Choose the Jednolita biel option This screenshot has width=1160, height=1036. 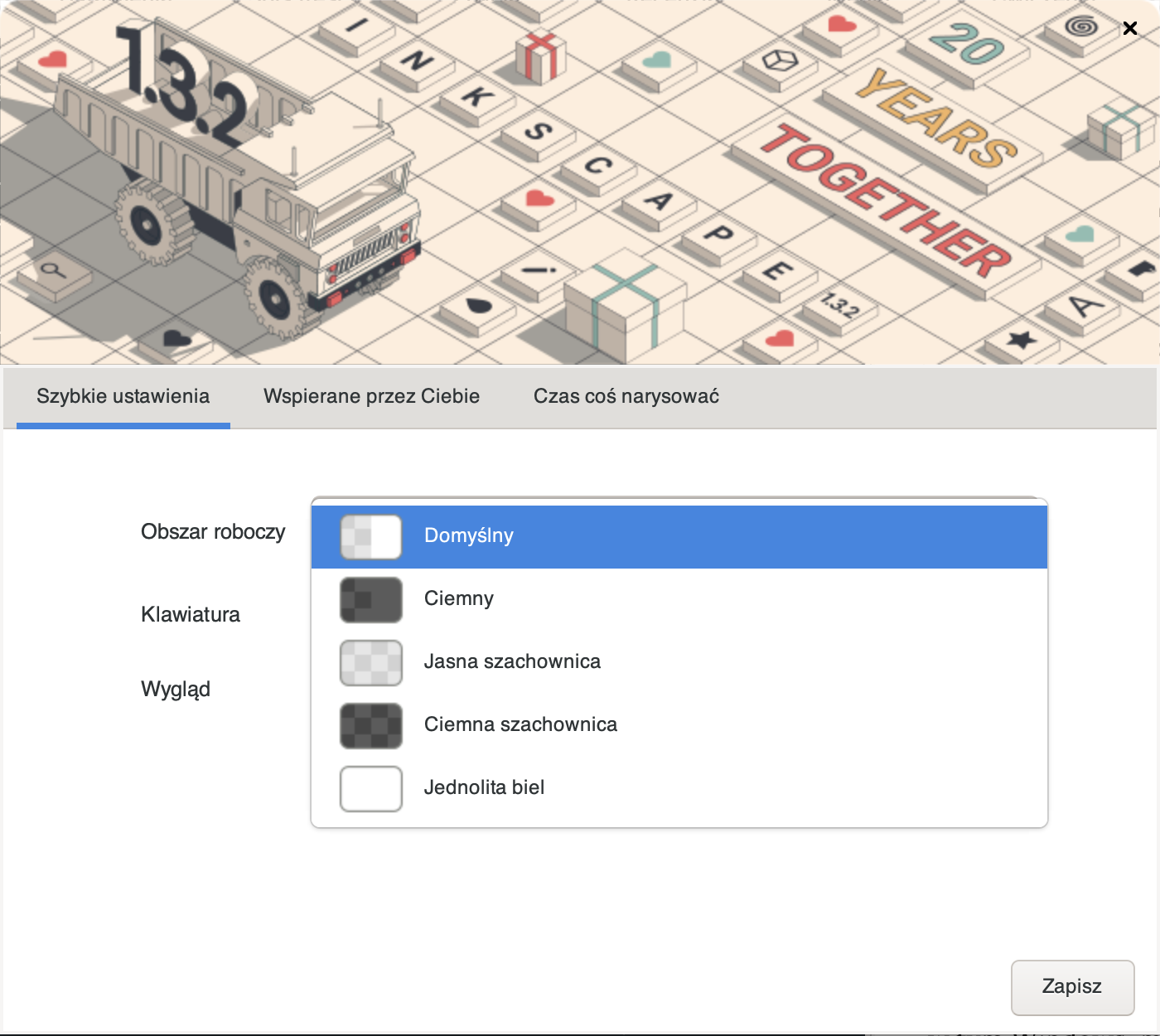[484, 788]
